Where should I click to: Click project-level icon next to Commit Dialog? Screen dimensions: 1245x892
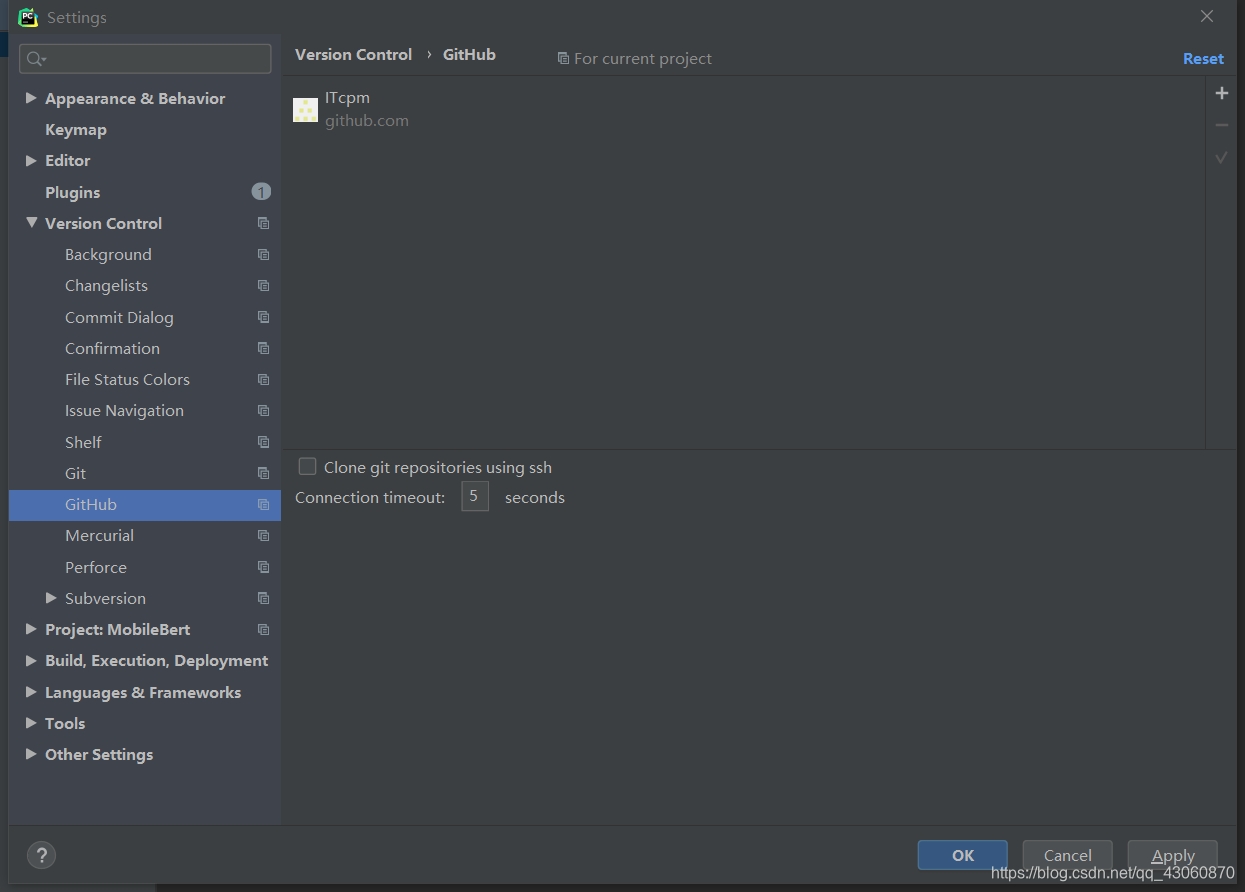263,317
